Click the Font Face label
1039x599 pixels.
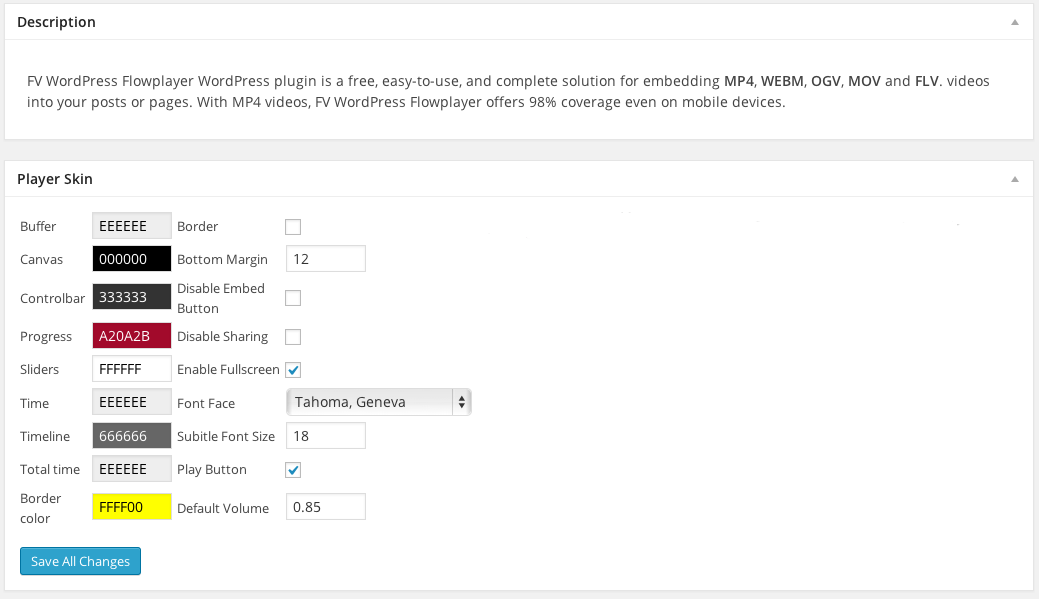coord(206,404)
